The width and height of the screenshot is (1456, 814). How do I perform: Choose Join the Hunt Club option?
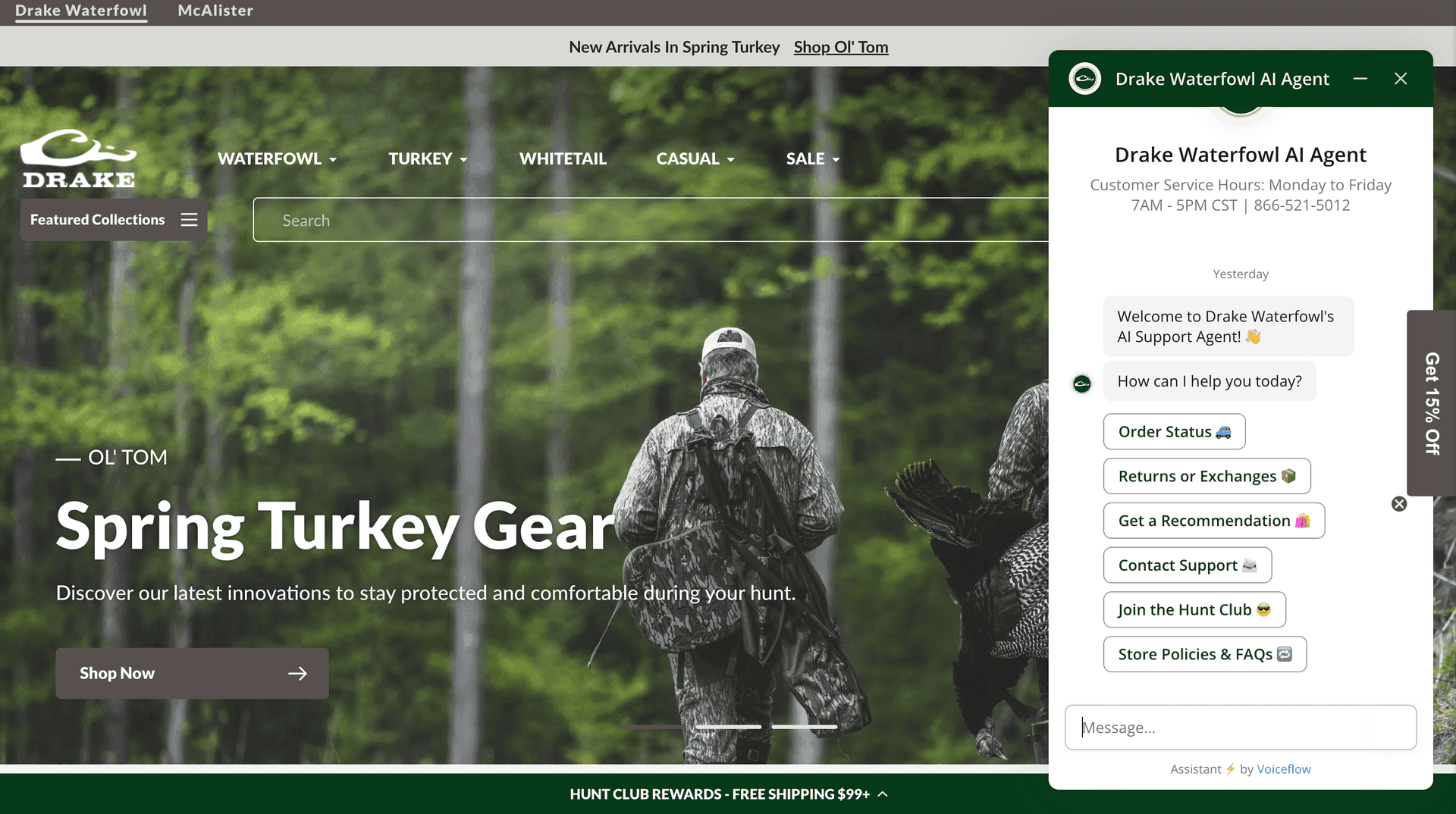pyautogui.click(x=1194, y=609)
